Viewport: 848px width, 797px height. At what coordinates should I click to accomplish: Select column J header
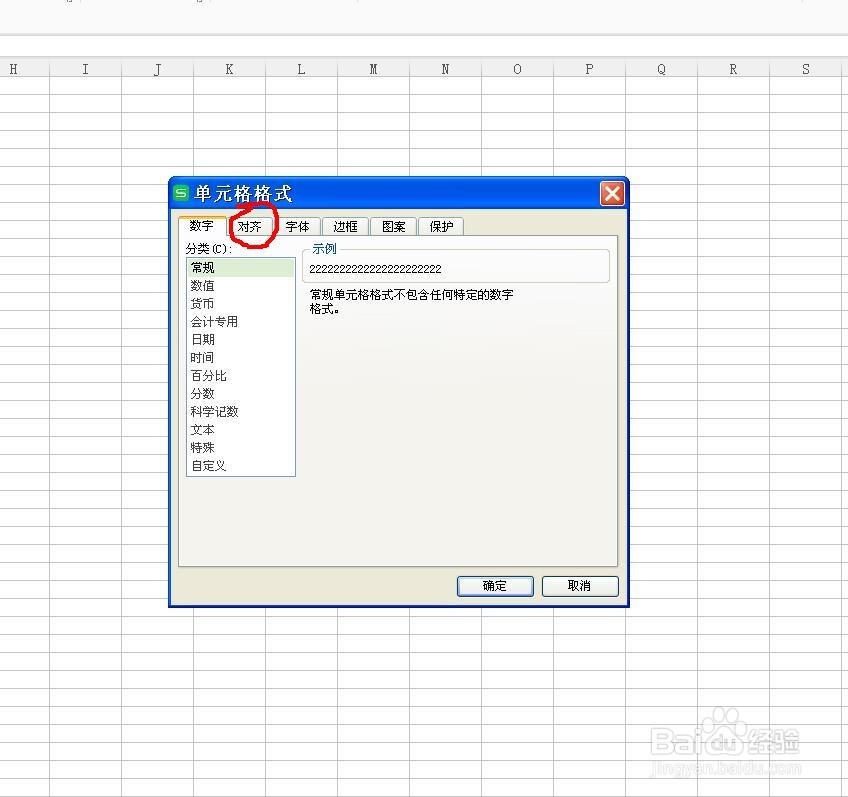[157, 69]
